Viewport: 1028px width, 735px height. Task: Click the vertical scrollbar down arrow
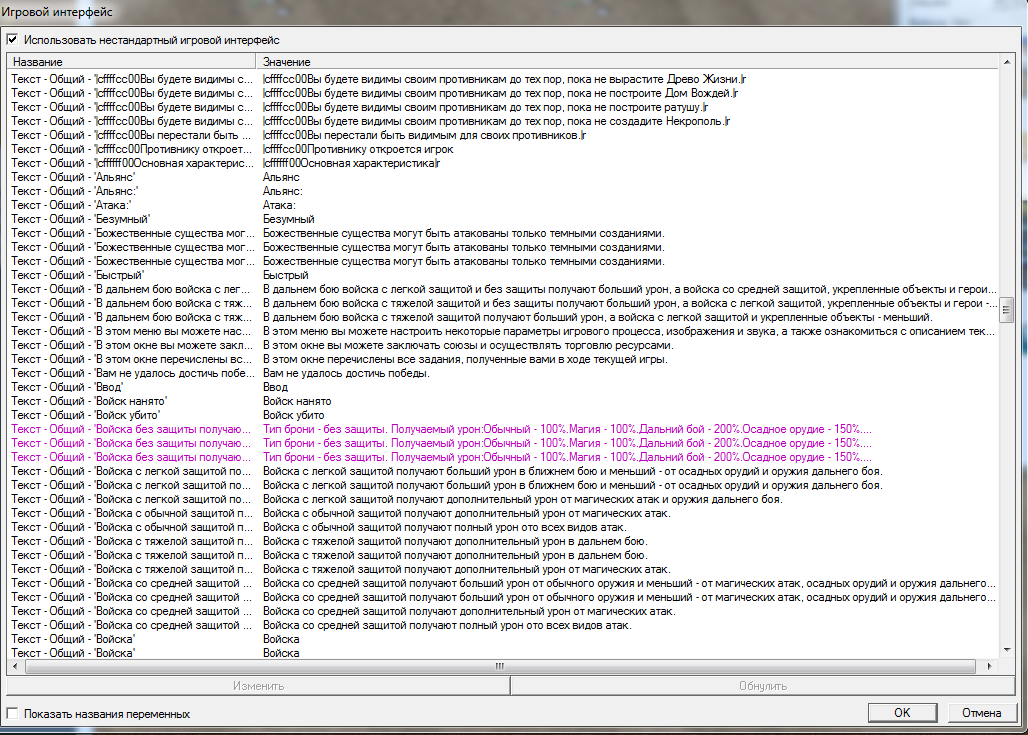click(1006, 650)
